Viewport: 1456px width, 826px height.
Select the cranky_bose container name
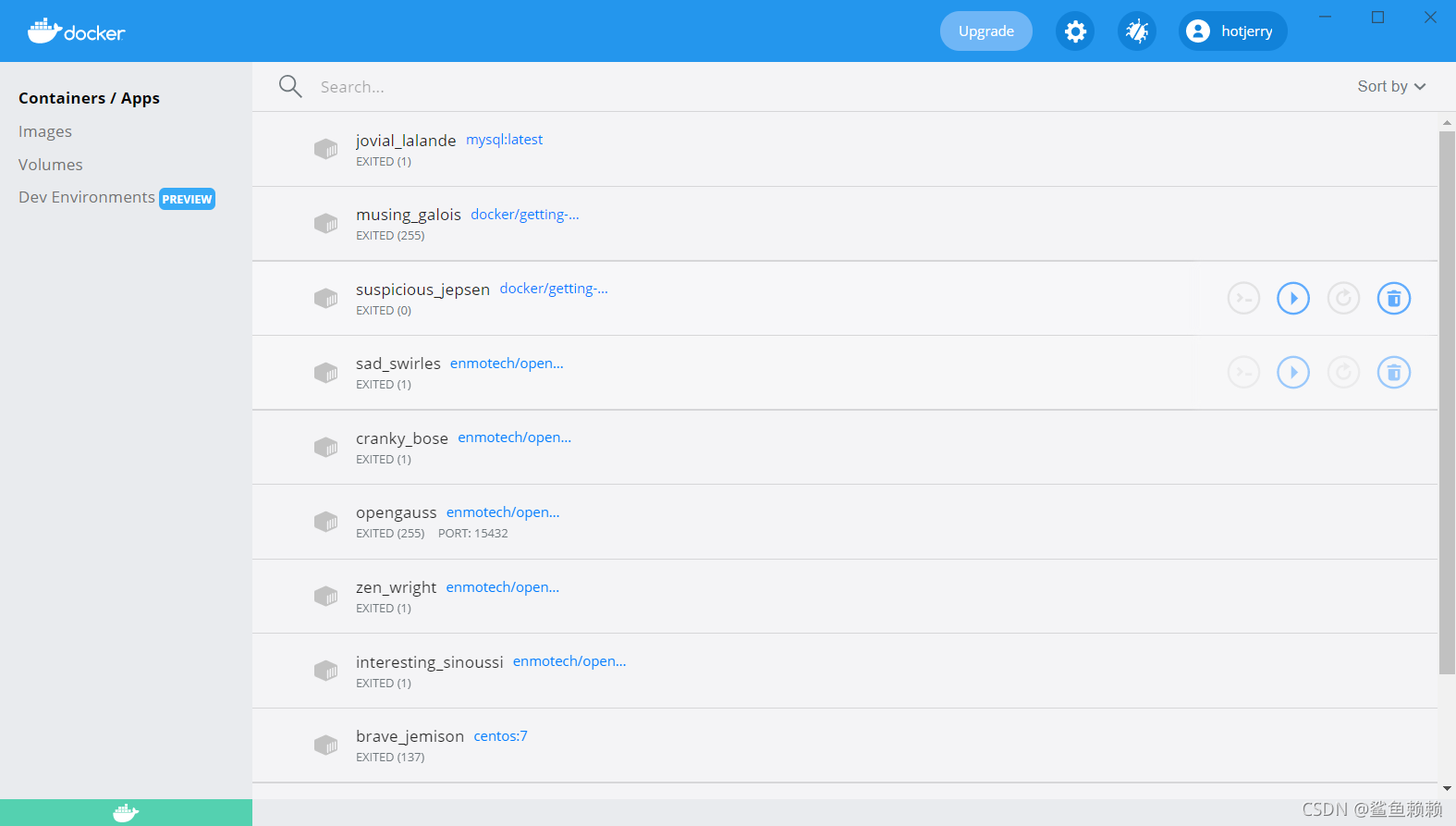coord(402,438)
